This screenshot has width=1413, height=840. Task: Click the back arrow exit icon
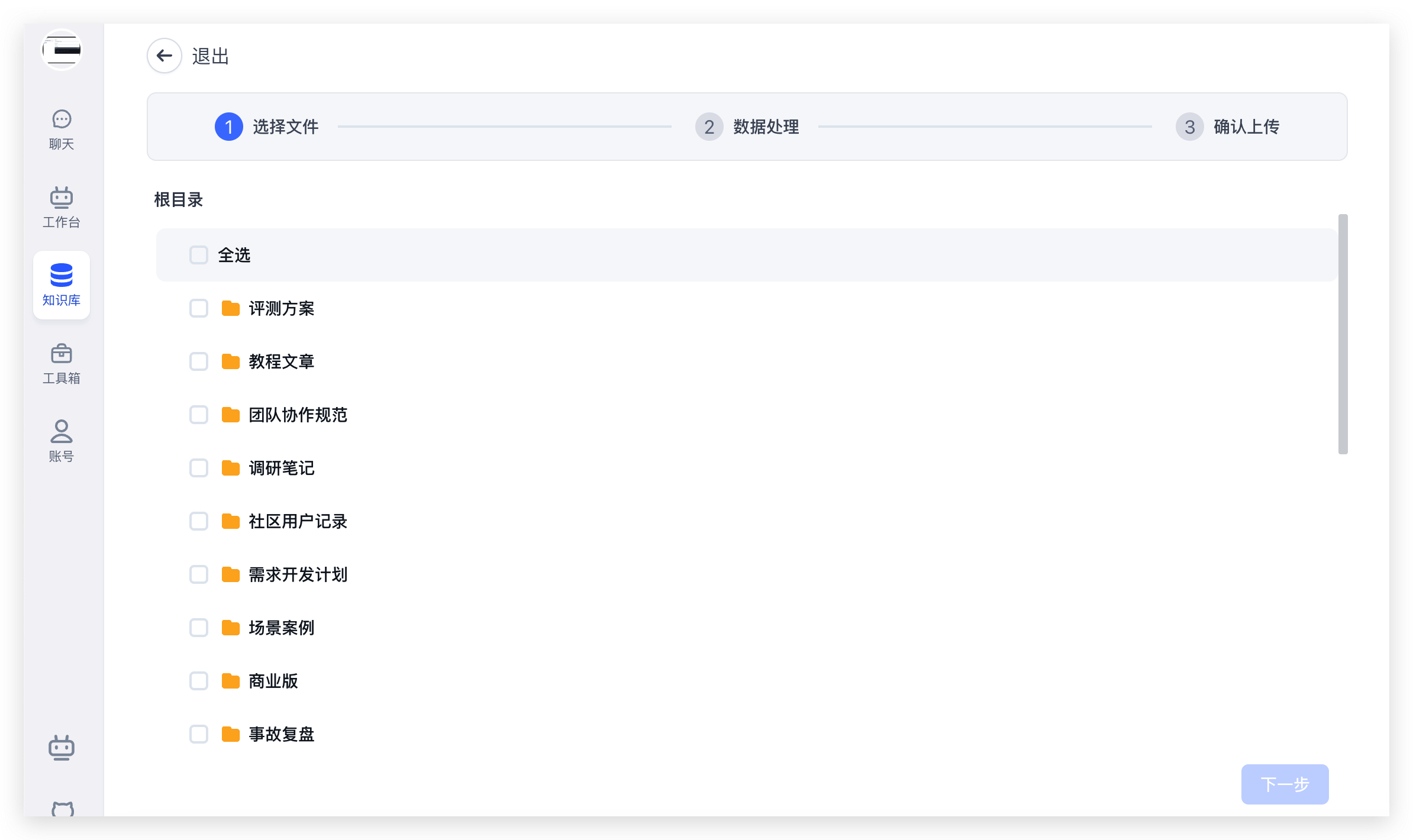(x=164, y=56)
